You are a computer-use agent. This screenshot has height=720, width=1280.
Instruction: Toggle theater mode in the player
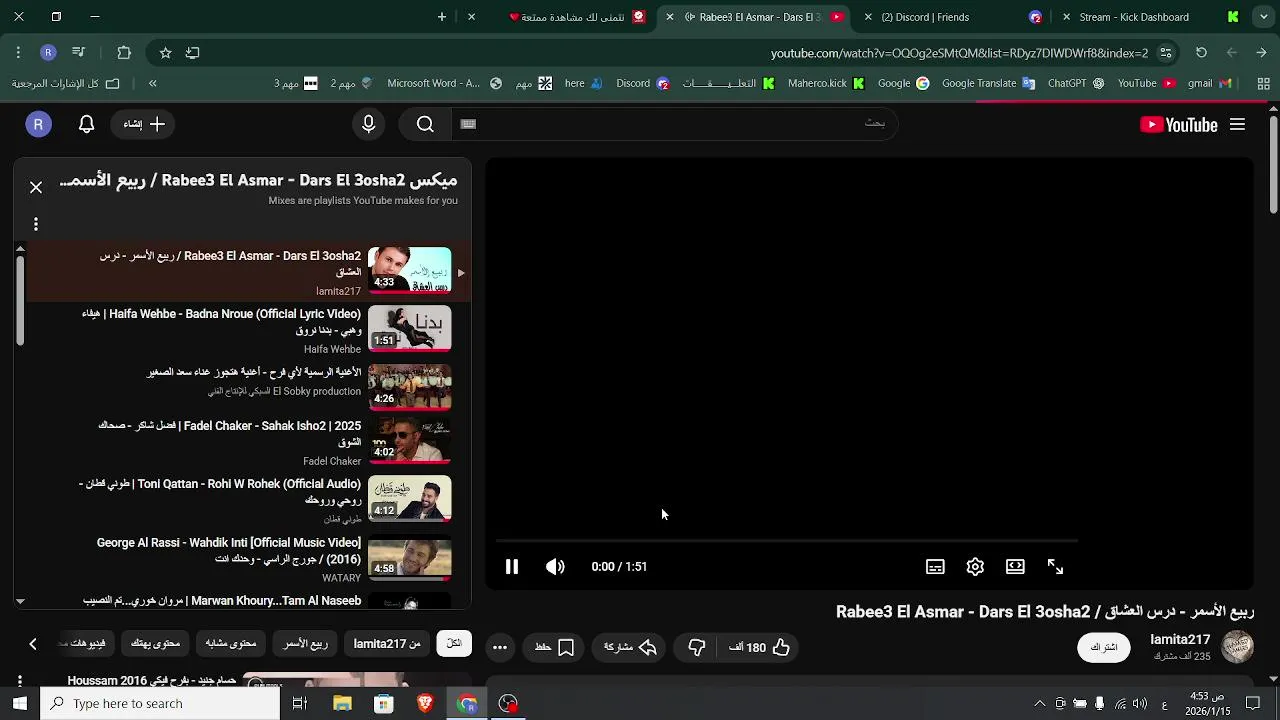[x=1015, y=567]
